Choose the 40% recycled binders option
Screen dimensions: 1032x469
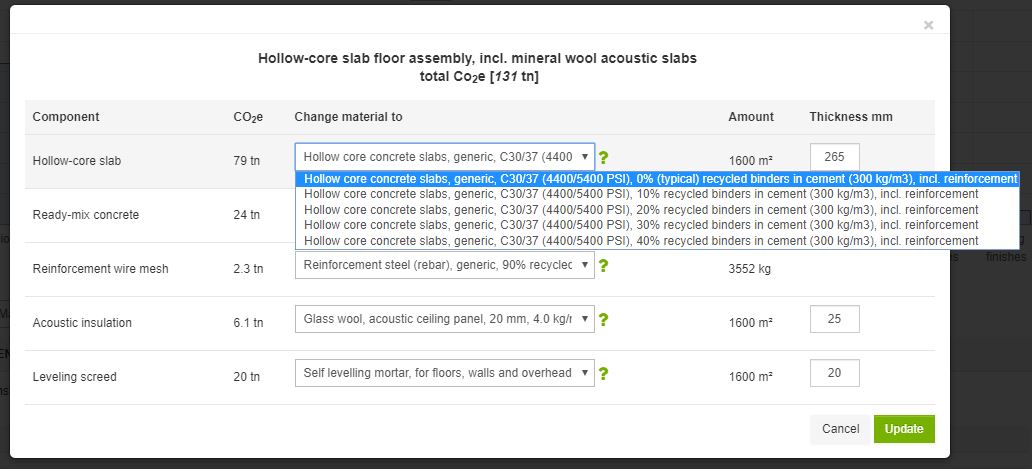pos(640,241)
